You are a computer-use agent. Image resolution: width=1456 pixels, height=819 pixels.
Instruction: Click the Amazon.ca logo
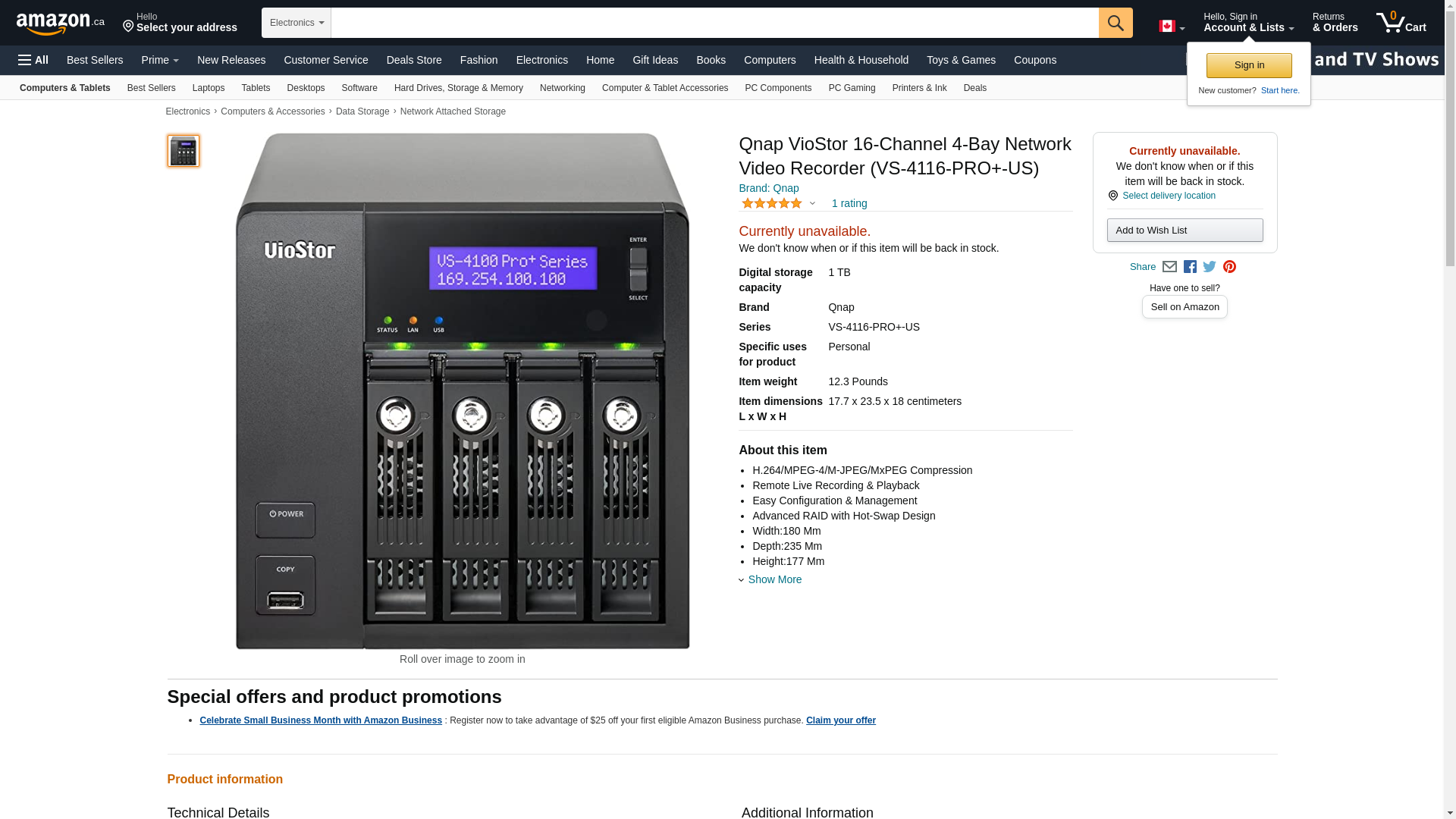point(61,24)
